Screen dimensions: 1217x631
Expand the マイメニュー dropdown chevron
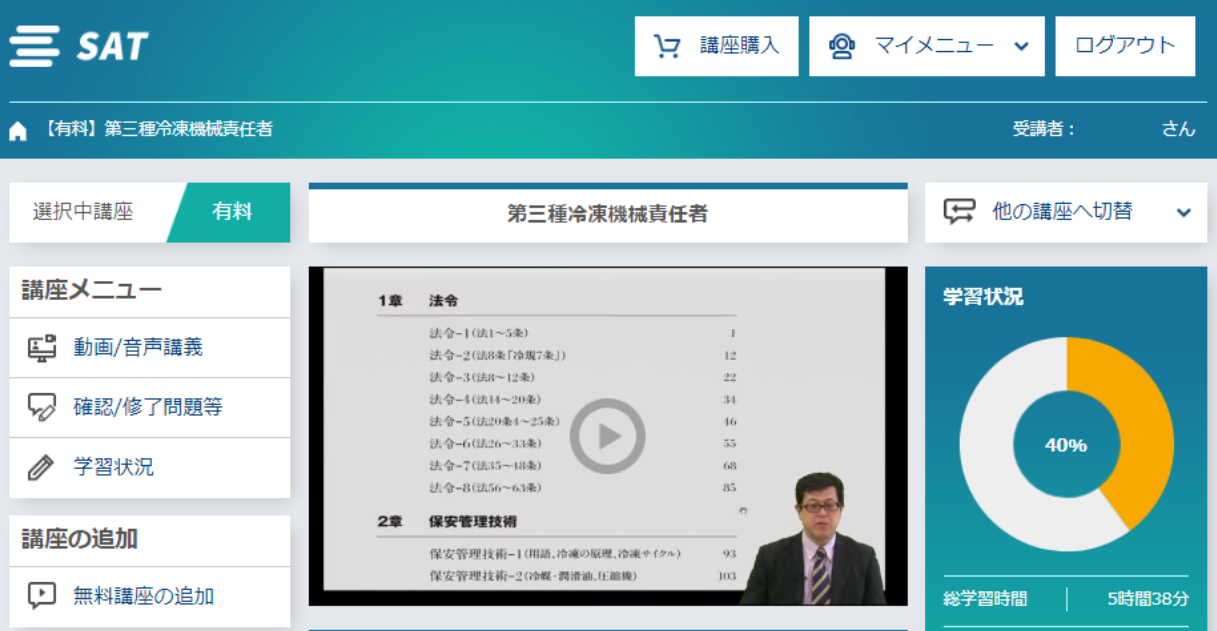1021,46
